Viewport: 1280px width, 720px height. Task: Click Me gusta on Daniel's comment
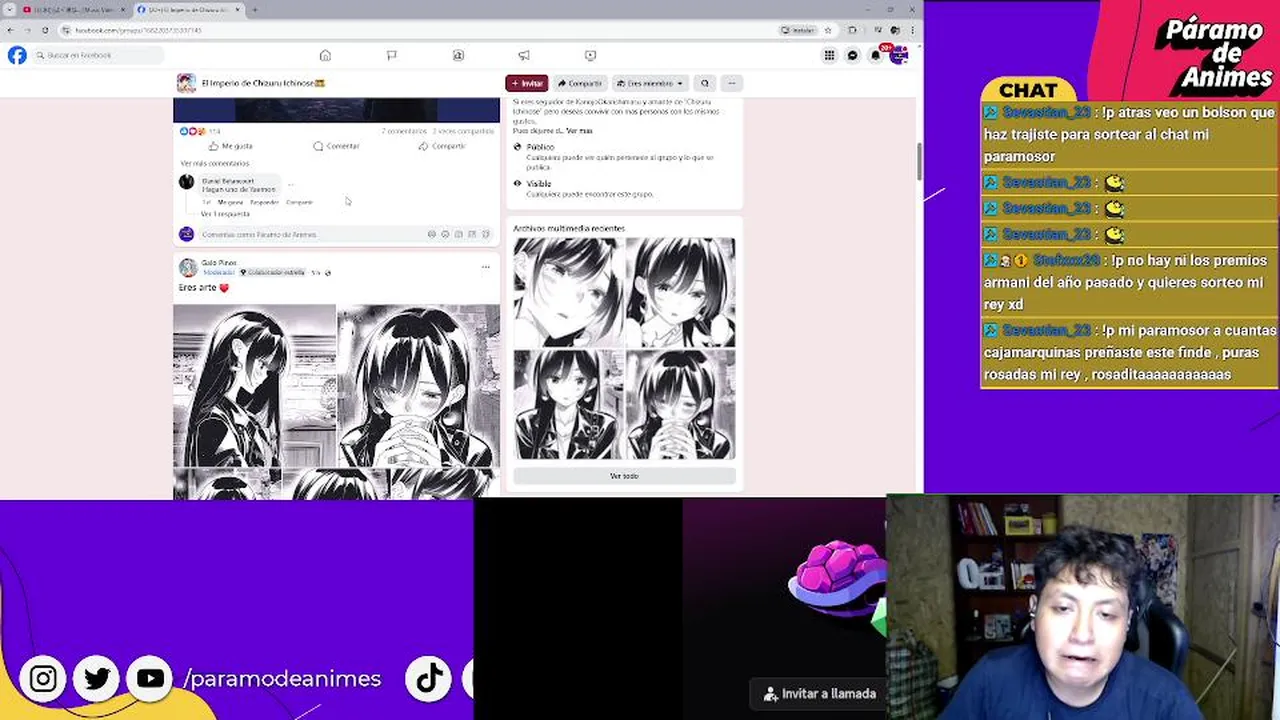pos(230,202)
